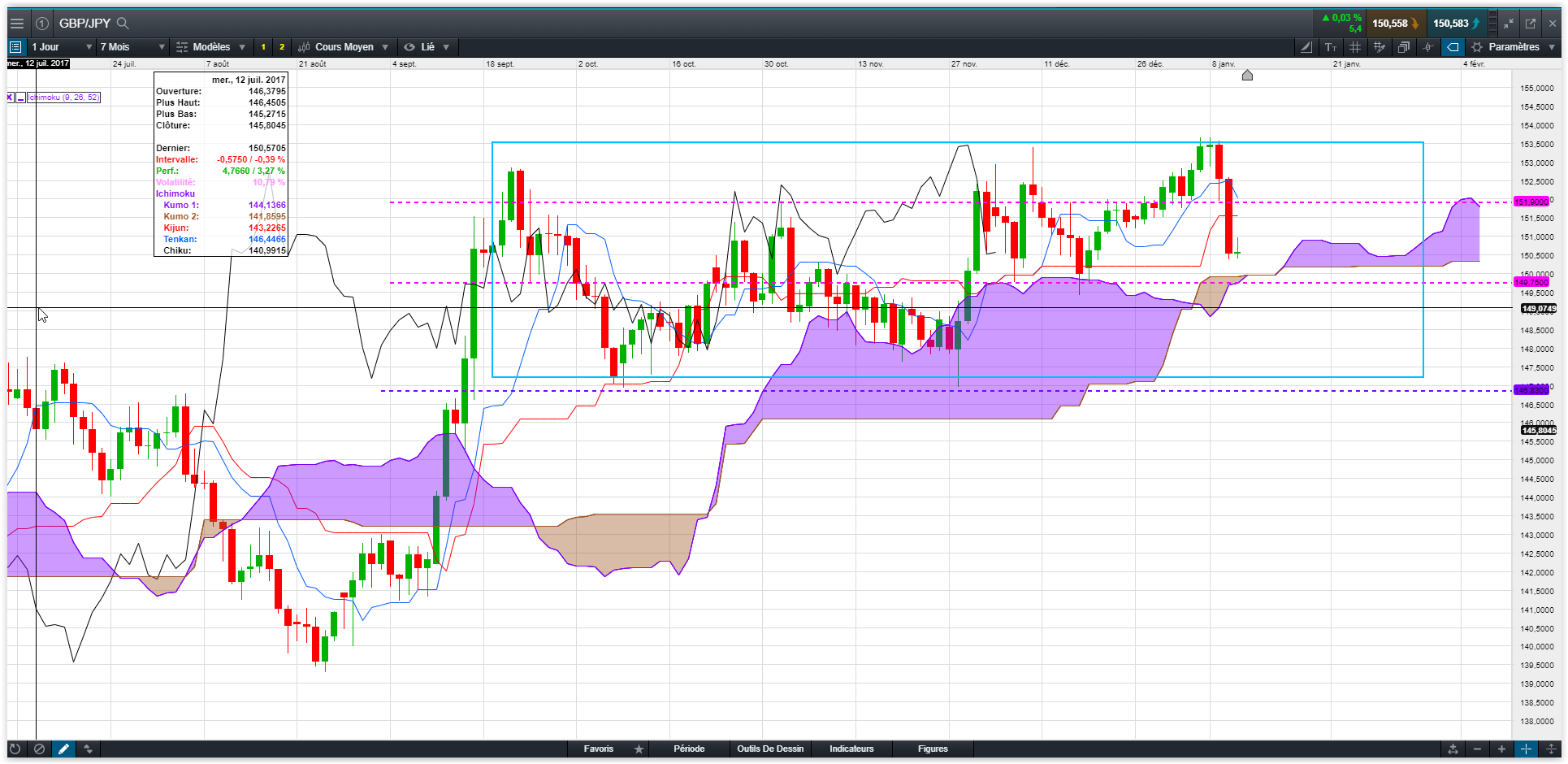
Task: Minimize the Ichimoku indicator legend
Action: (21, 98)
